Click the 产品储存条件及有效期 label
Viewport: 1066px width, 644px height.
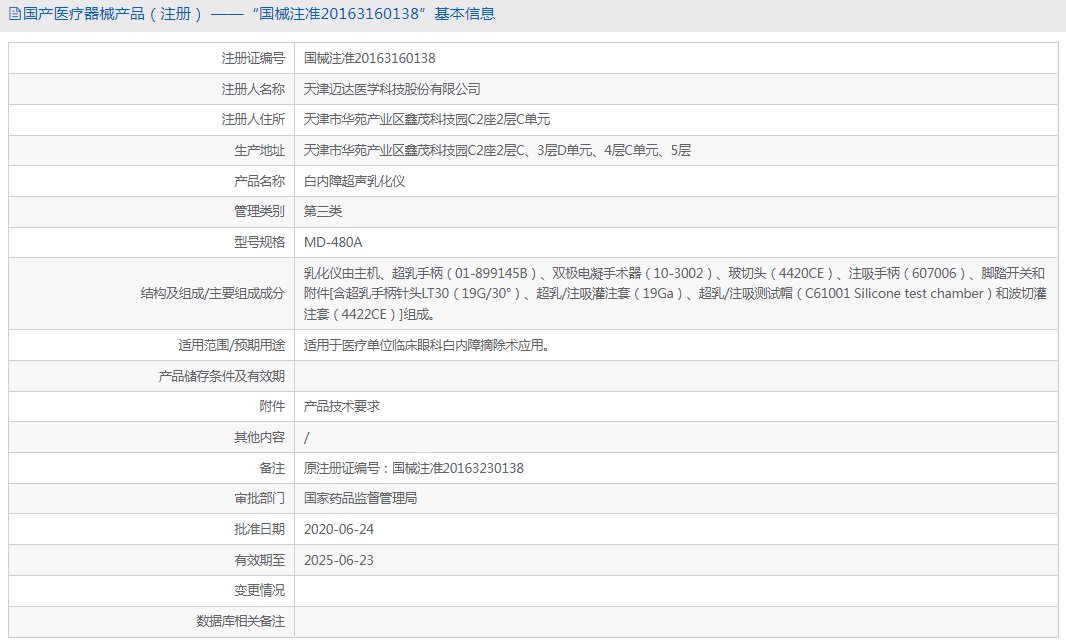coord(222,376)
